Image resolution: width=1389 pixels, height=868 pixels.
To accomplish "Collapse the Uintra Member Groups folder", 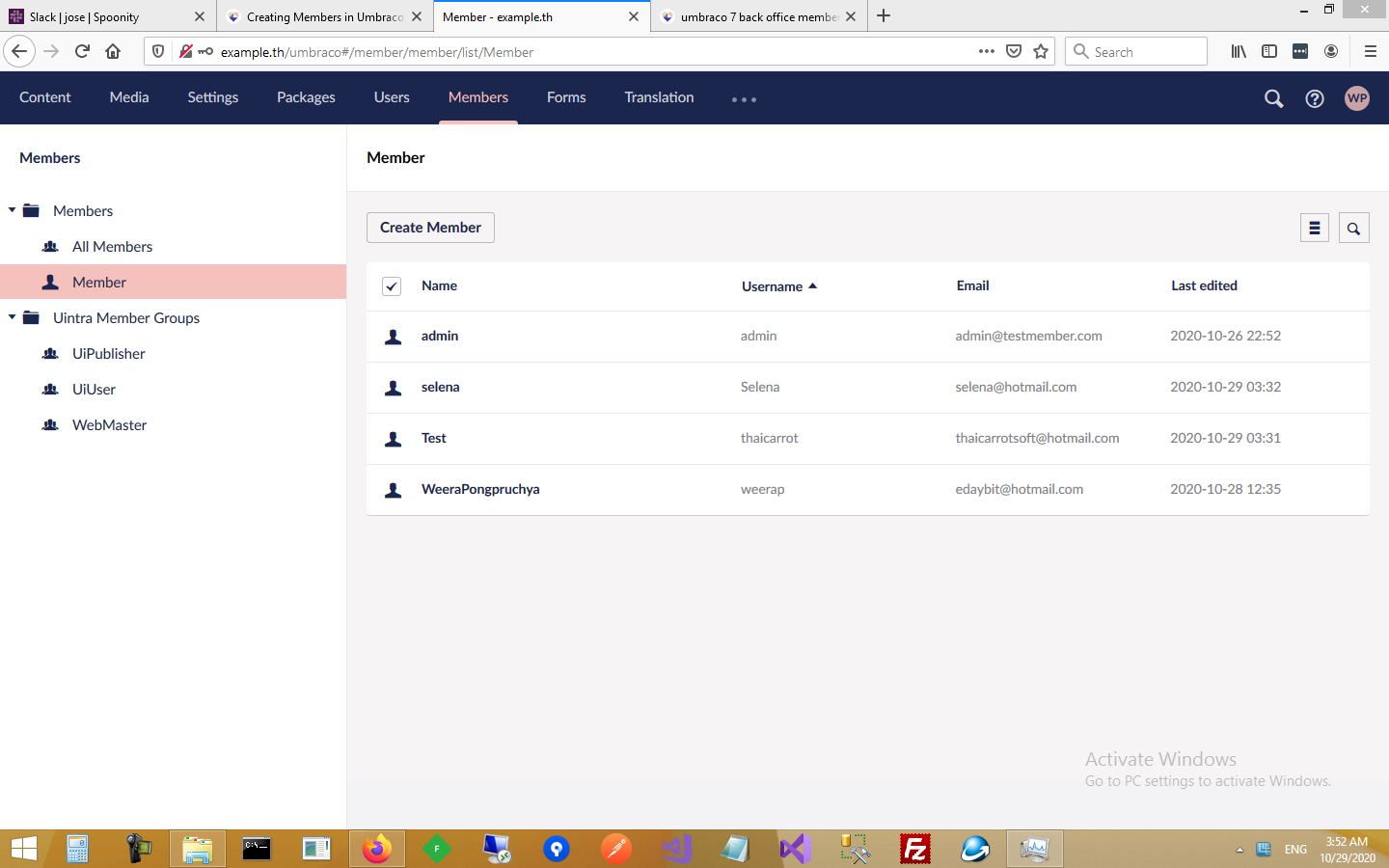I will coord(13,317).
